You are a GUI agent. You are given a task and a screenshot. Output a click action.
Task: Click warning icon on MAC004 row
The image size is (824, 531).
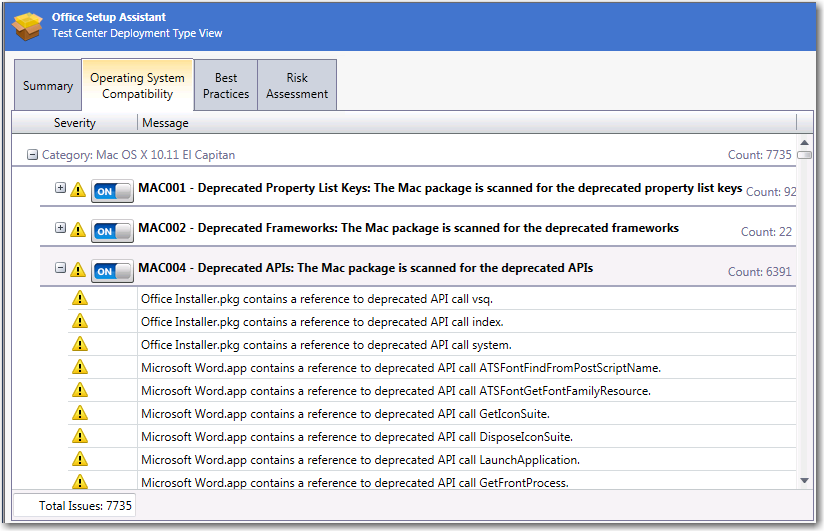[78, 269]
